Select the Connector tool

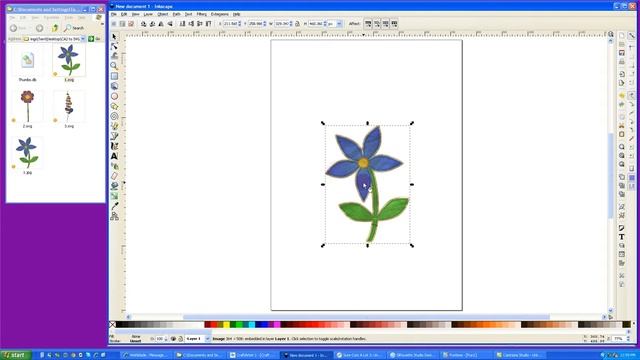tap(114, 216)
